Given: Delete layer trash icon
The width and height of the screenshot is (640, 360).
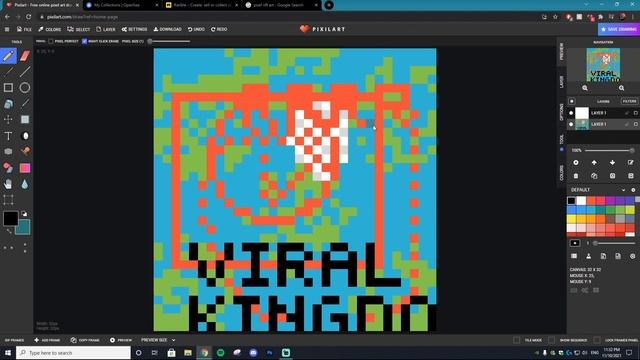Looking at the screenshot, I should 576,176.
